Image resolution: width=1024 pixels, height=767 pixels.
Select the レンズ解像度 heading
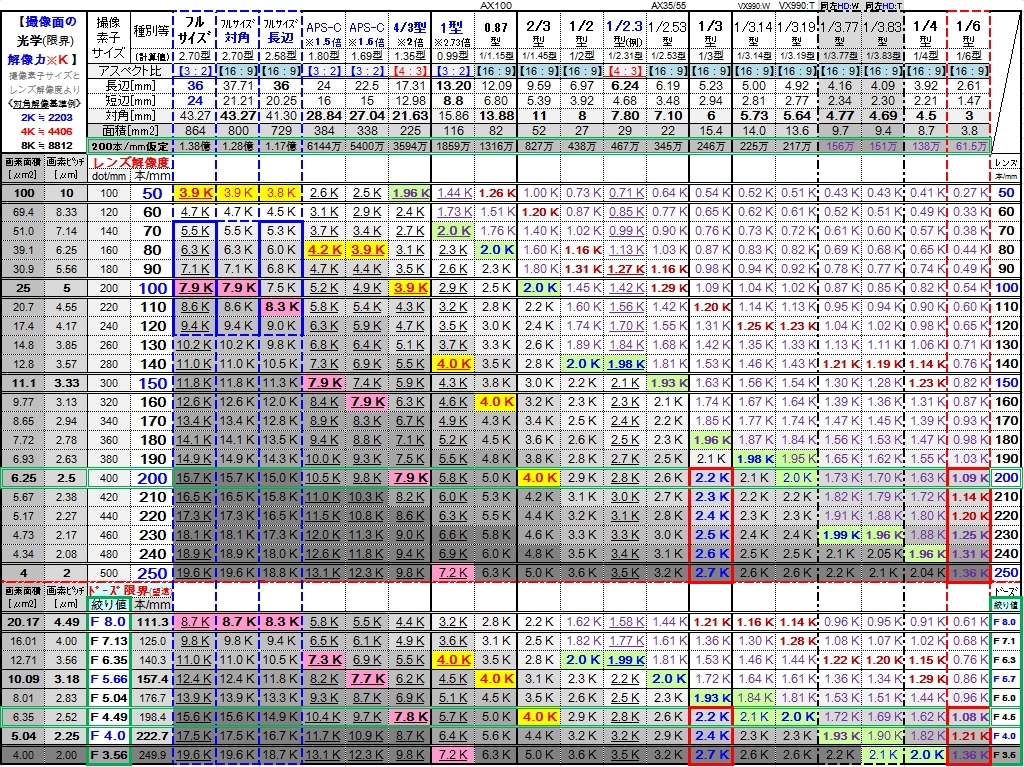point(131,163)
